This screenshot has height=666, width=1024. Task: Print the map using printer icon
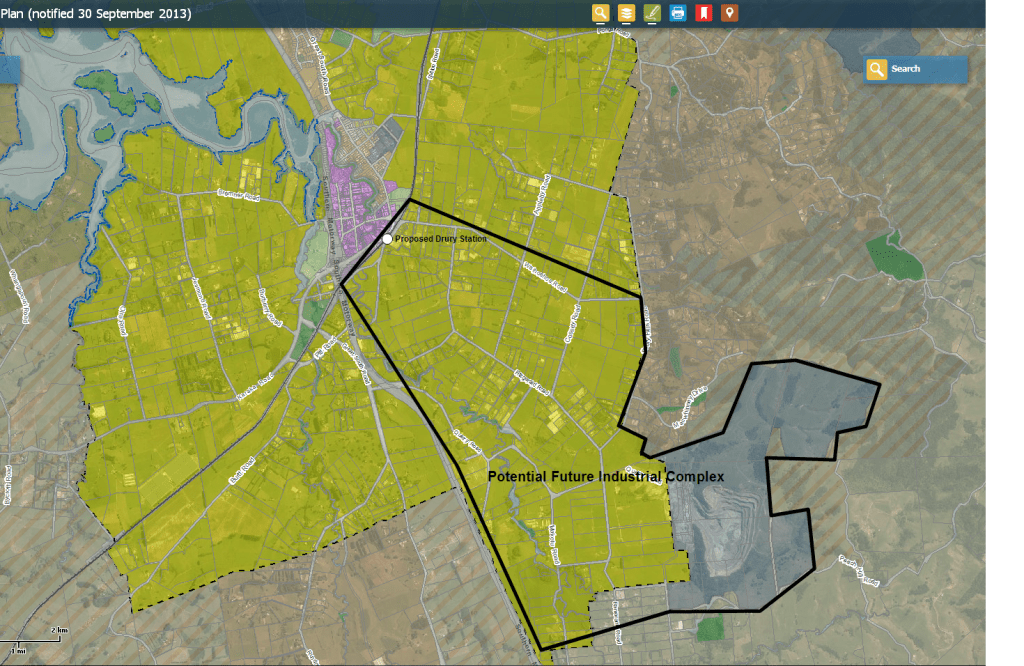tap(678, 13)
